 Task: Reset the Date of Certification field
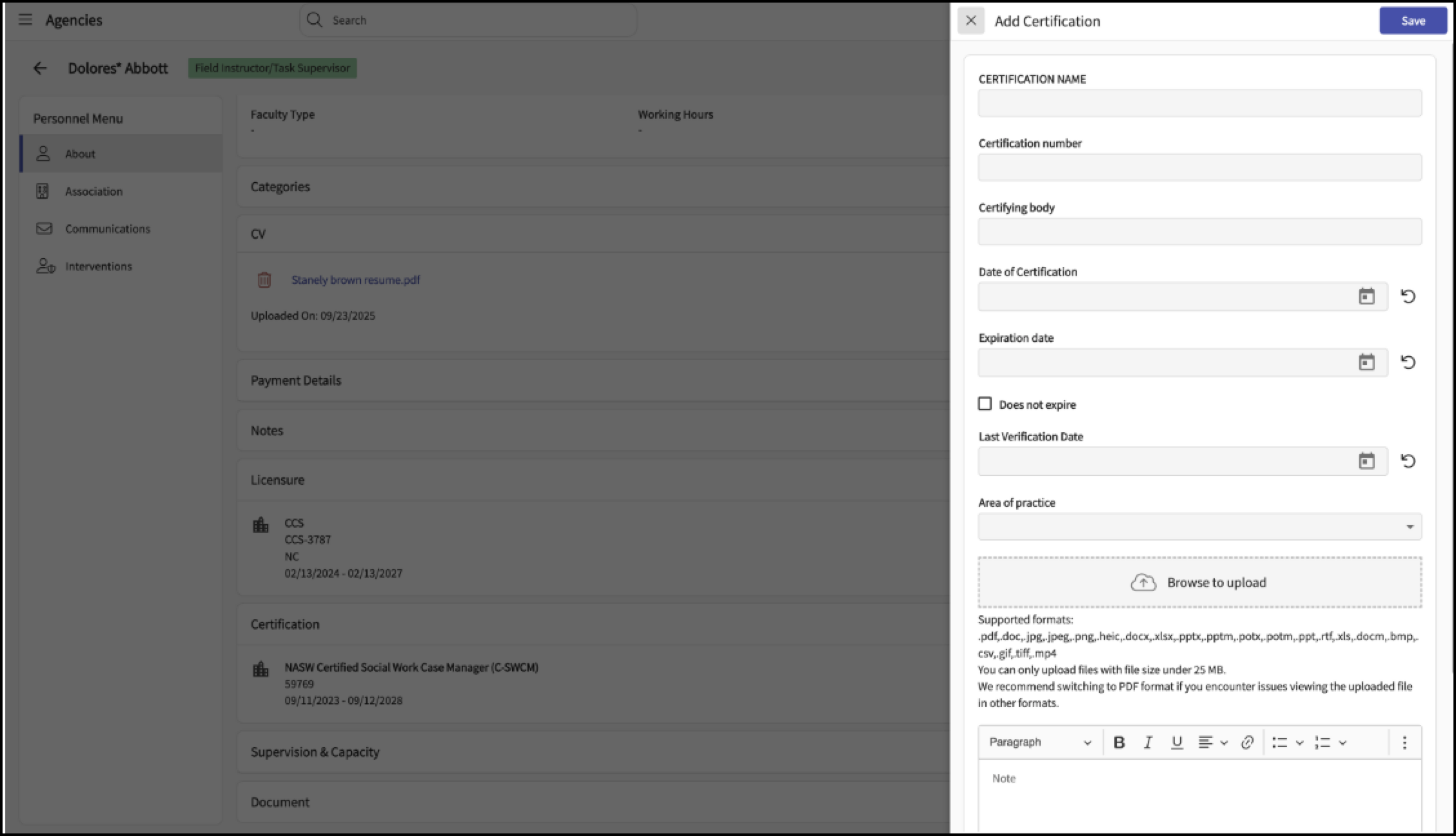1408,296
